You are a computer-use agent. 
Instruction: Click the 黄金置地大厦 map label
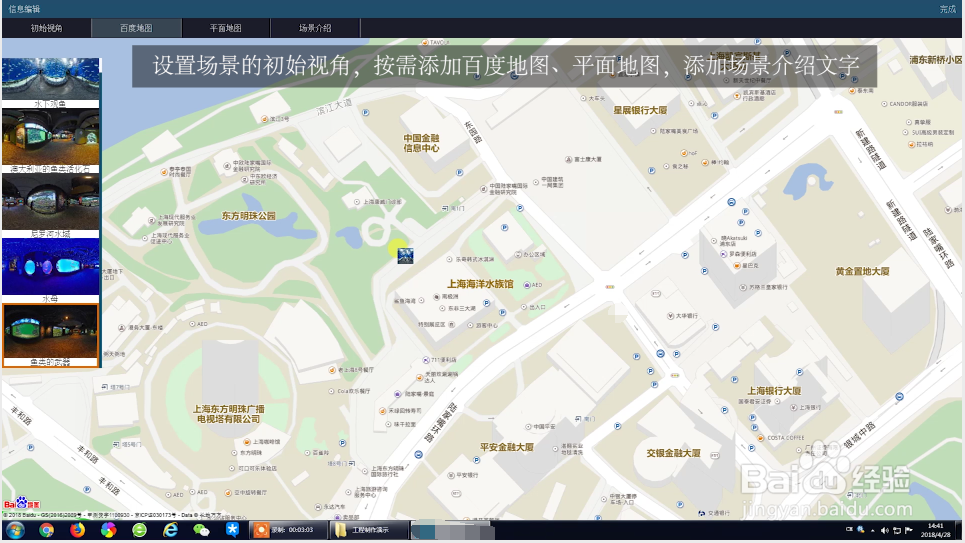(862, 271)
